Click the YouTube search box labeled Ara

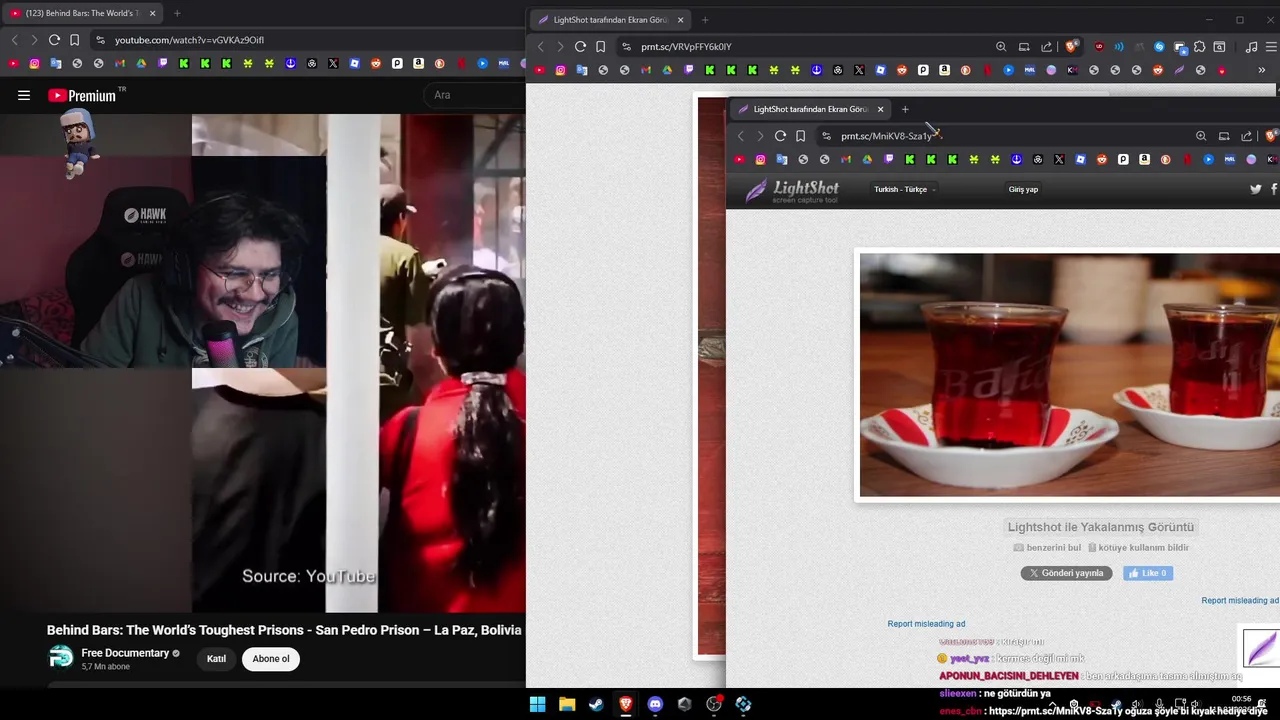click(x=475, y=95)
